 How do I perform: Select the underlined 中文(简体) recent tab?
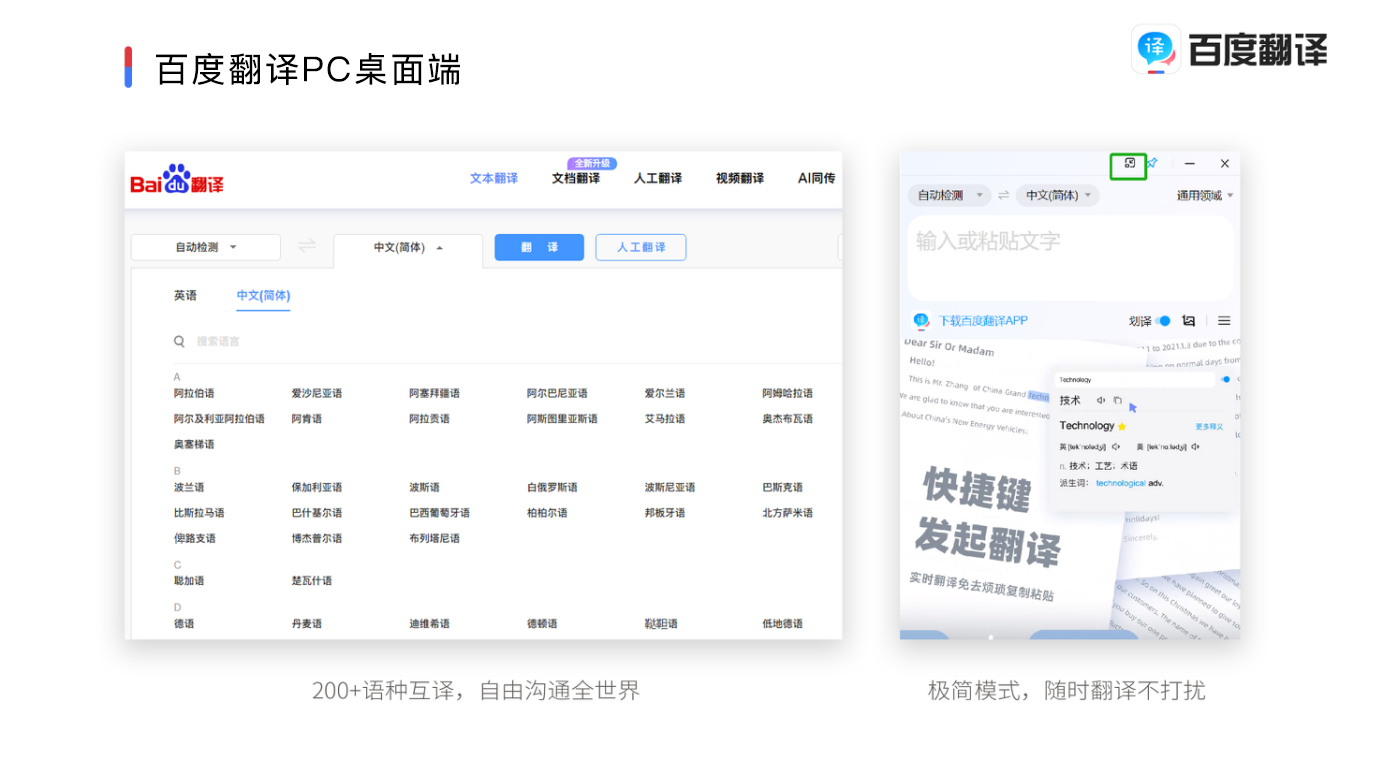pyautogui.click(x=263, y=295)
